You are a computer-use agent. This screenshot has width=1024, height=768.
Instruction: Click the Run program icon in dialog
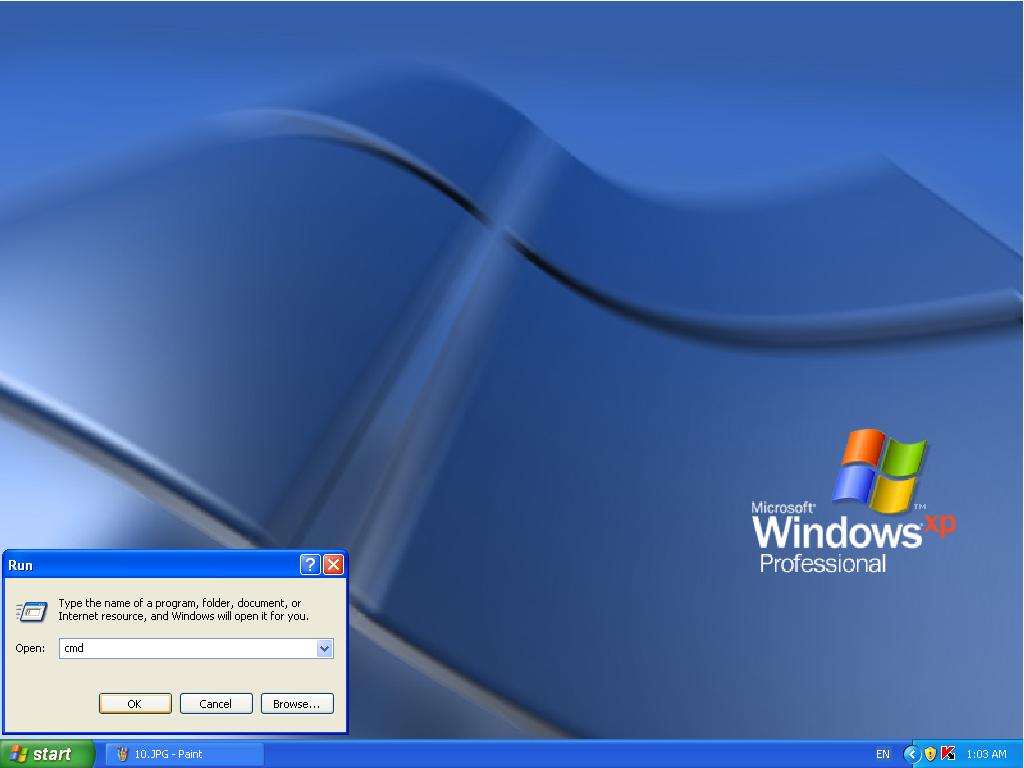32,611
